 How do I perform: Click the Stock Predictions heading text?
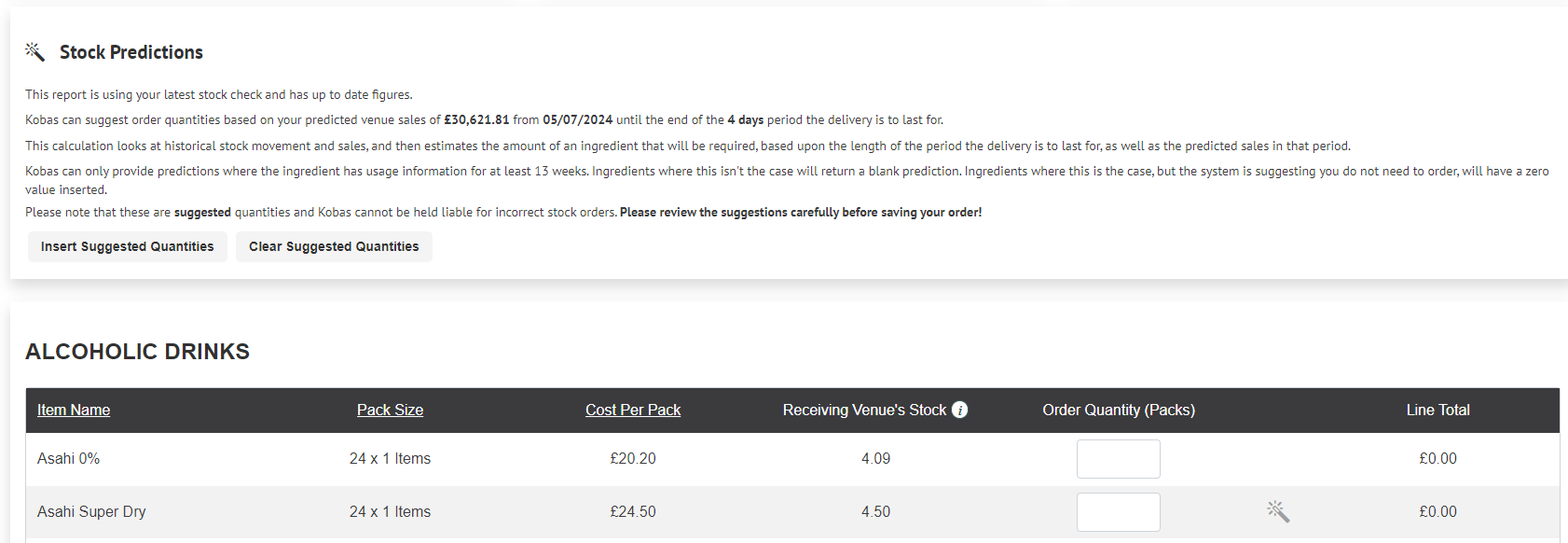point(131,52)
